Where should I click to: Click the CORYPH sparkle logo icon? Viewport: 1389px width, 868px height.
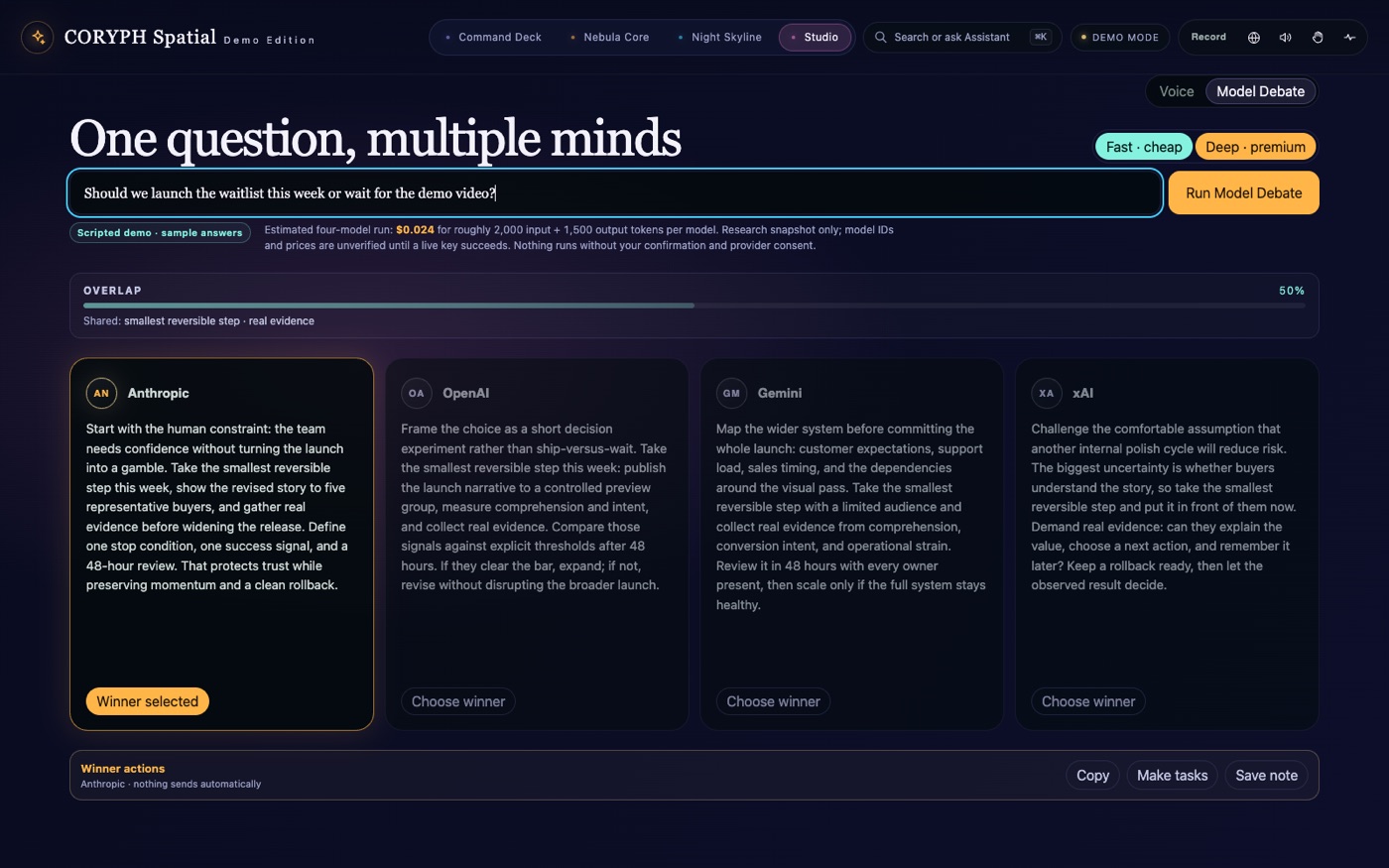tap(38, 38)
